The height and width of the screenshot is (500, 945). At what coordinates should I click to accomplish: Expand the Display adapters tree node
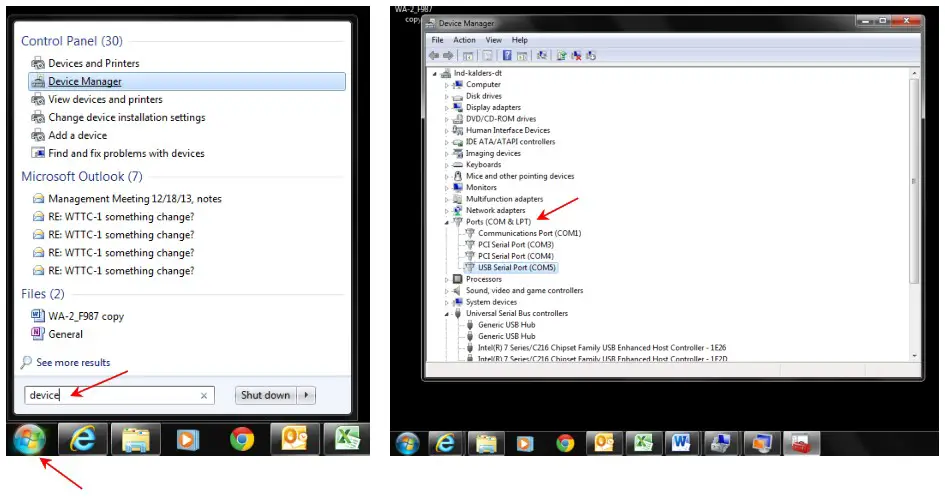tap(447, 108)
